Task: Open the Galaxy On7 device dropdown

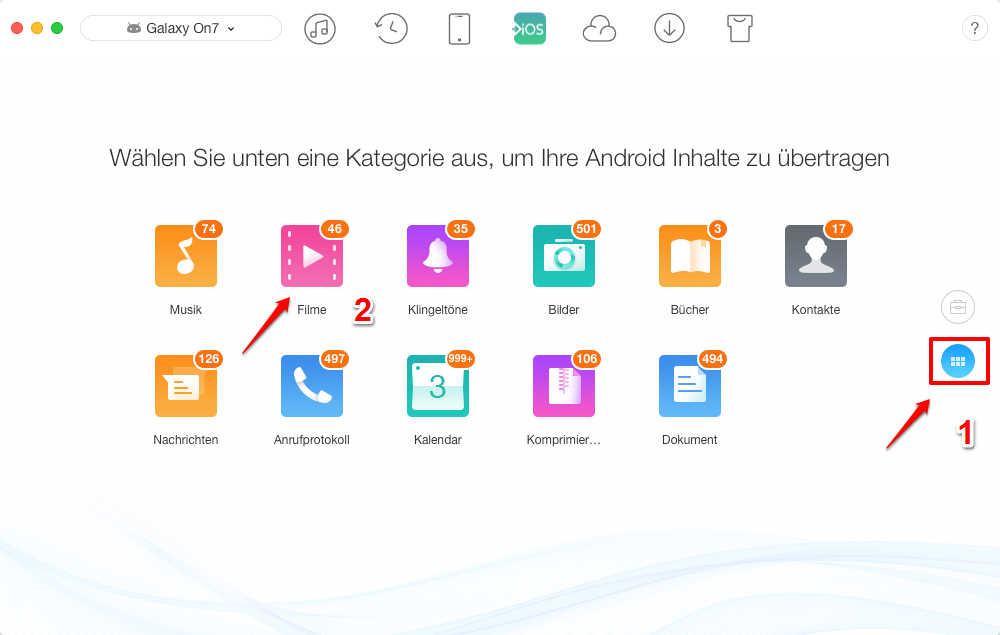Action: 180,28
